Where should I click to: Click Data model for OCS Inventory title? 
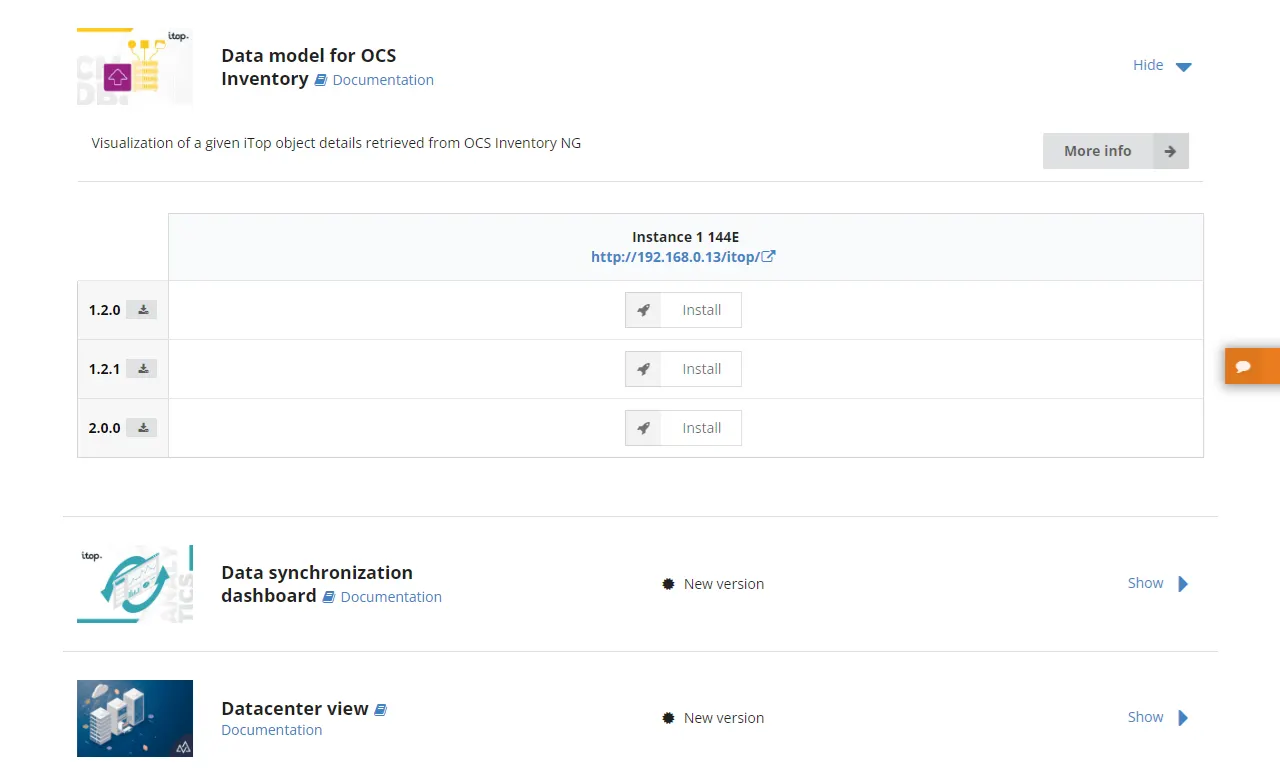(x=308, y=67)
